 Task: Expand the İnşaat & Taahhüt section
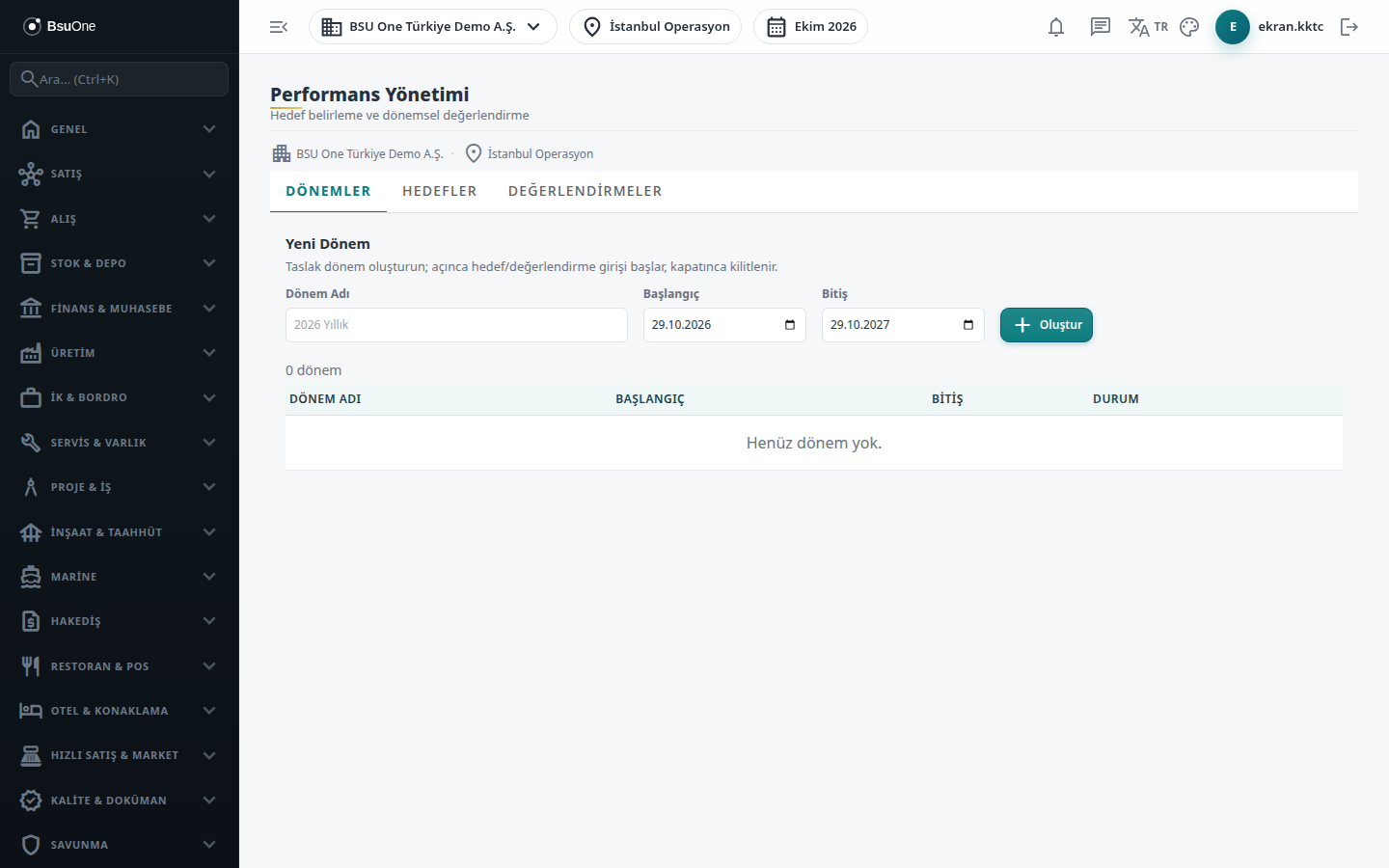click(x=120, y=532)
